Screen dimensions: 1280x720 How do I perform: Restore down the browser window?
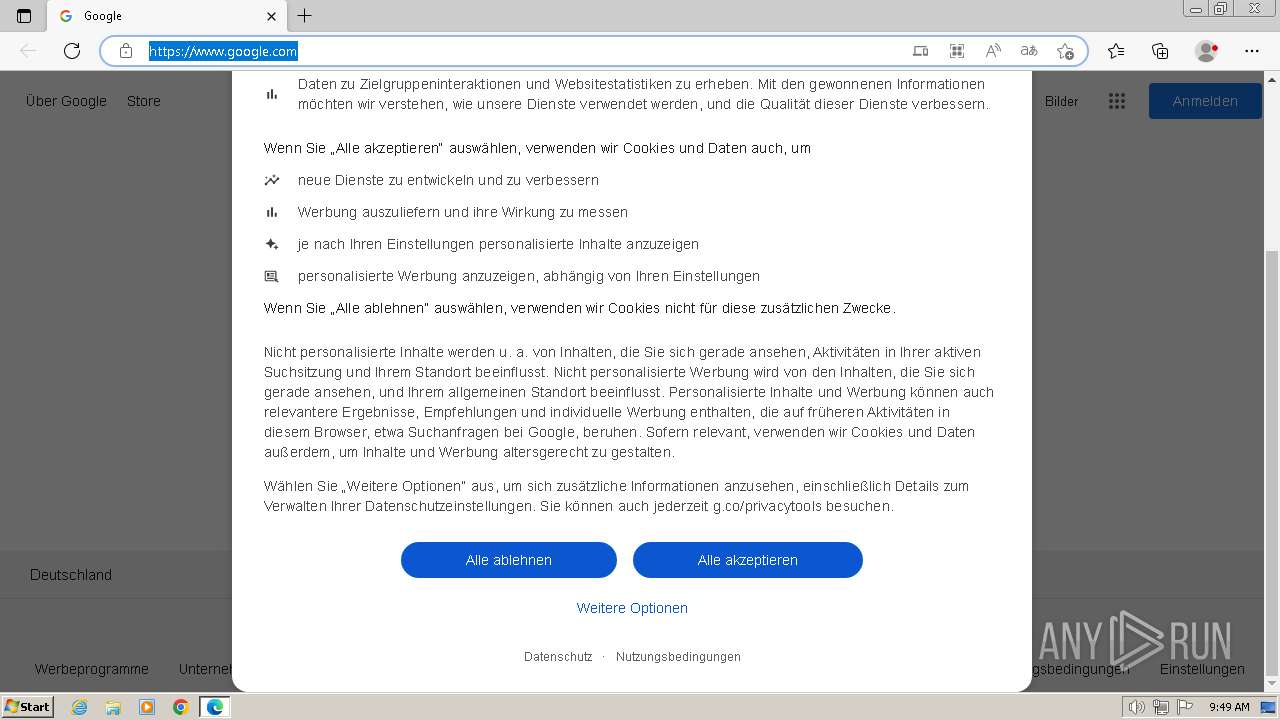1221,8
